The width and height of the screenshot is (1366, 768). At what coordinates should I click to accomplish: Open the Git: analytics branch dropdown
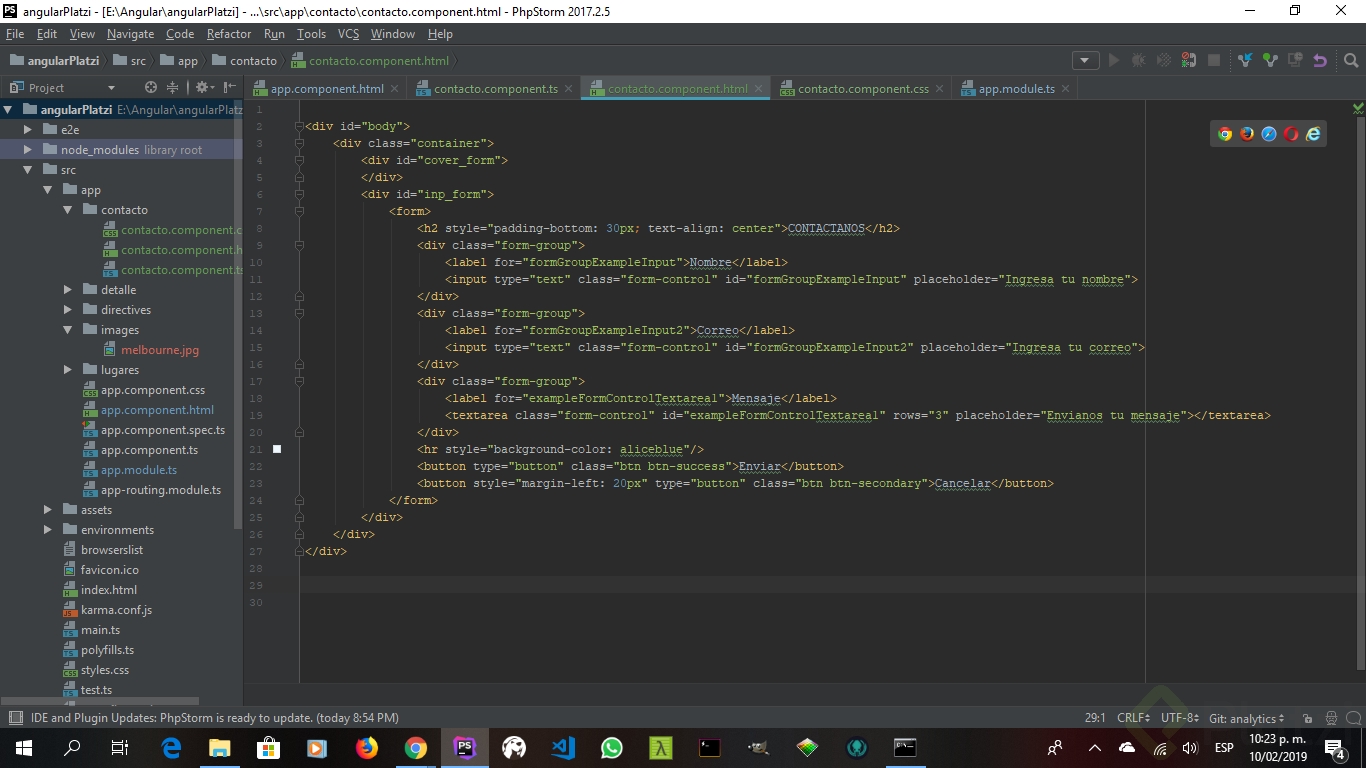point(1246,718)
